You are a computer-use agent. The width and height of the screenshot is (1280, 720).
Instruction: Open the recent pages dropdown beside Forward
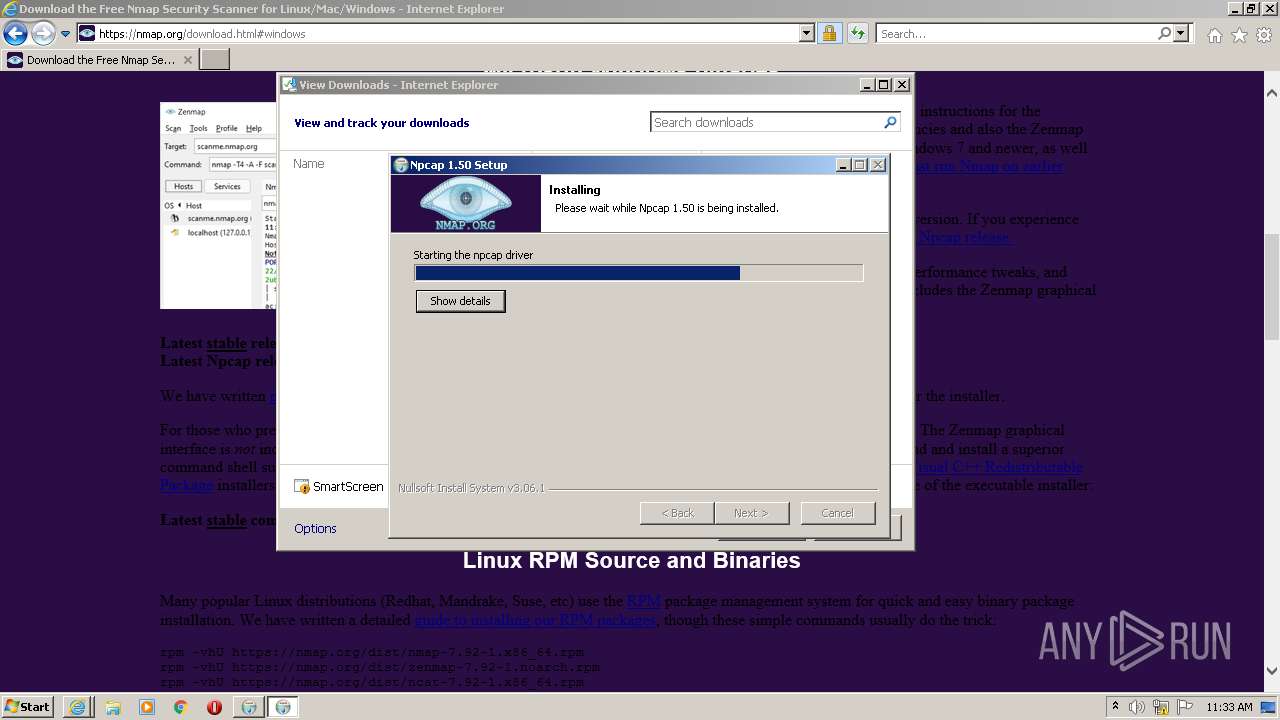point(66,34)
